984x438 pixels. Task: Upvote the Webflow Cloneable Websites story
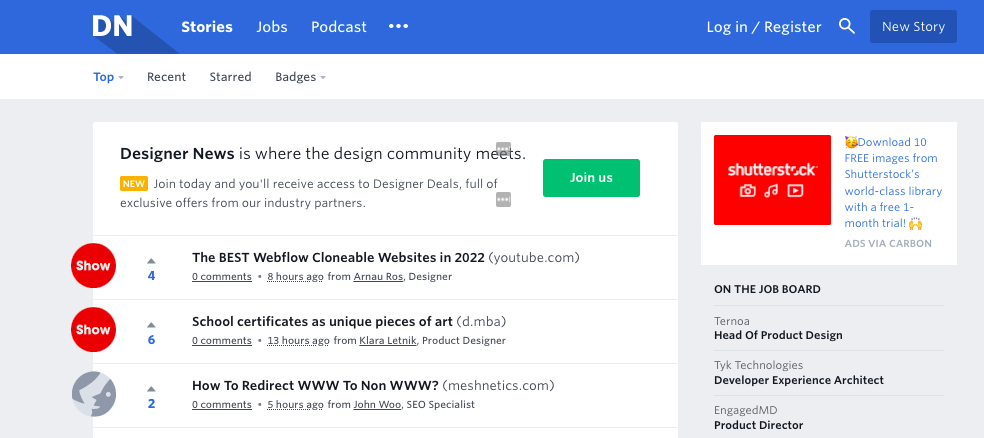tap(151, 261)
